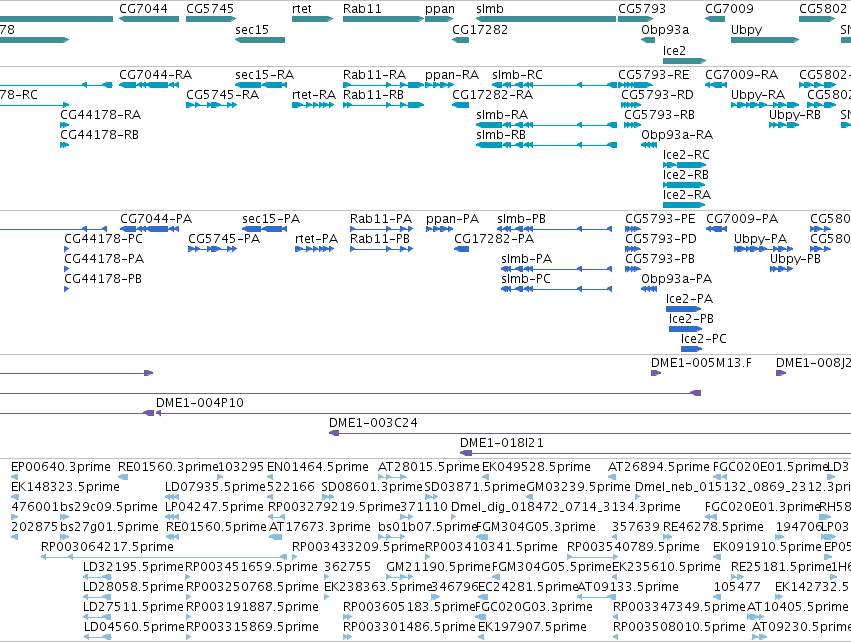Screen dimensions: 851x642
Task: Select the RP003508010.5prime EST label
Action: 679,627
